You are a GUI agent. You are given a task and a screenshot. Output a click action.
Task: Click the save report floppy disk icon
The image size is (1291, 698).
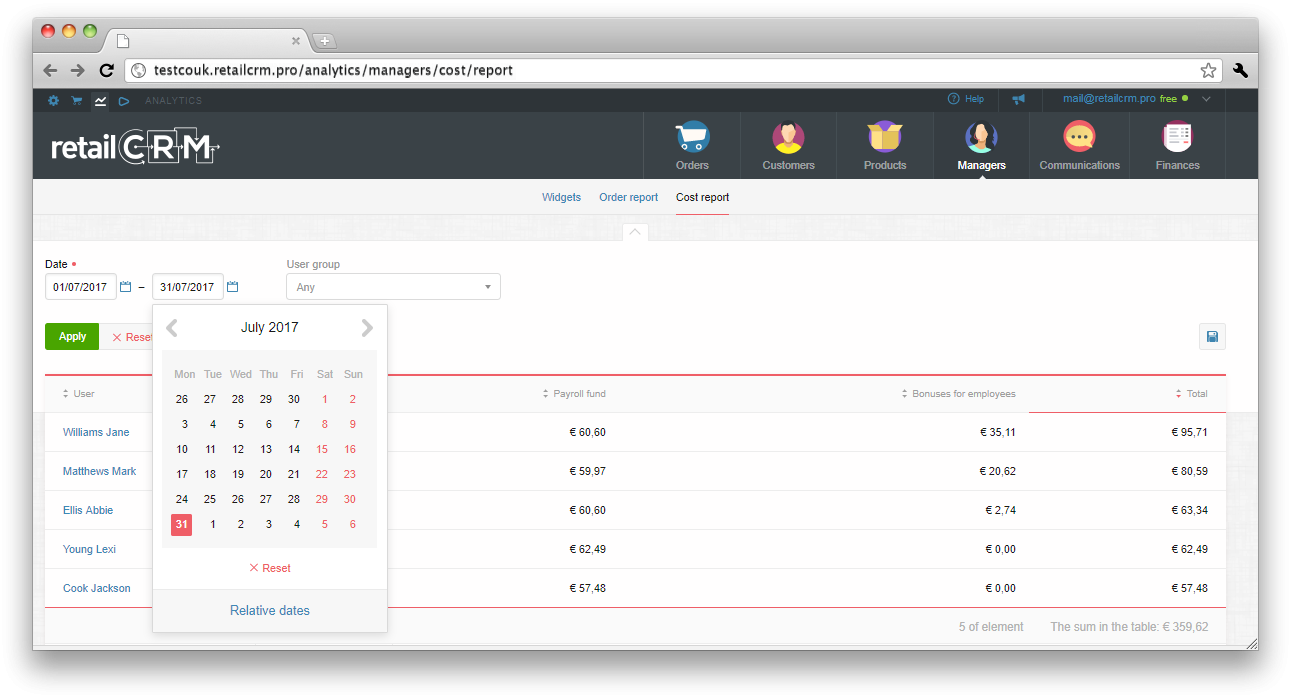coord(1212,337)
